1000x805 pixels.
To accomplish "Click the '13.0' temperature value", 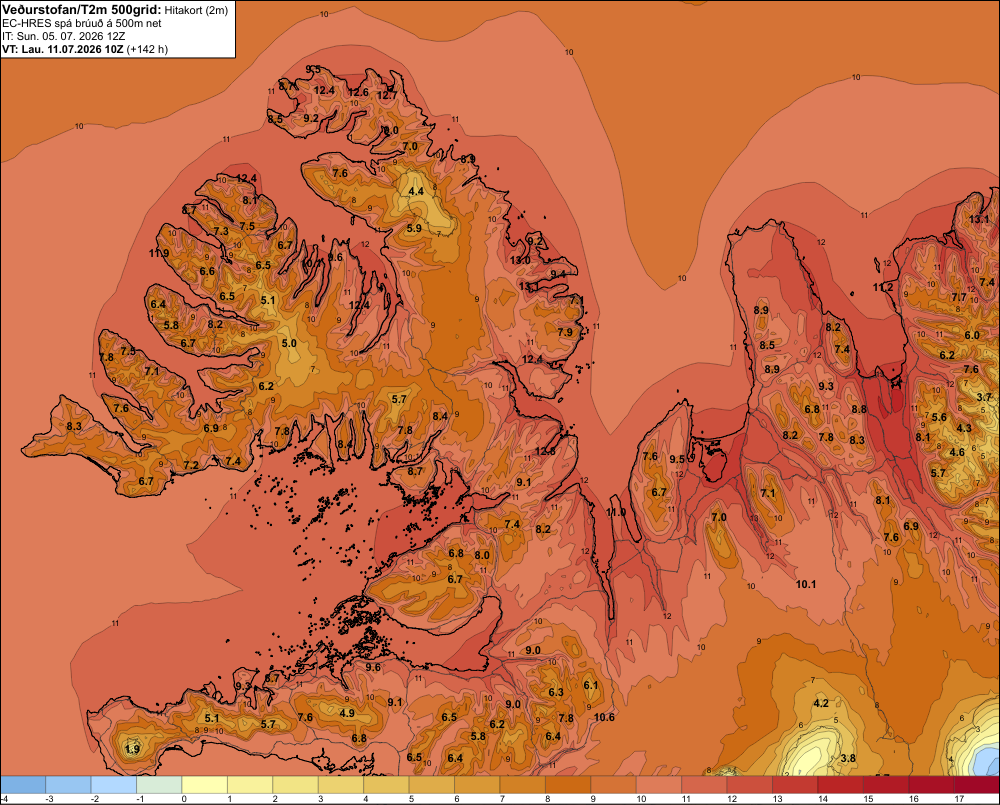I will [520, 260].
